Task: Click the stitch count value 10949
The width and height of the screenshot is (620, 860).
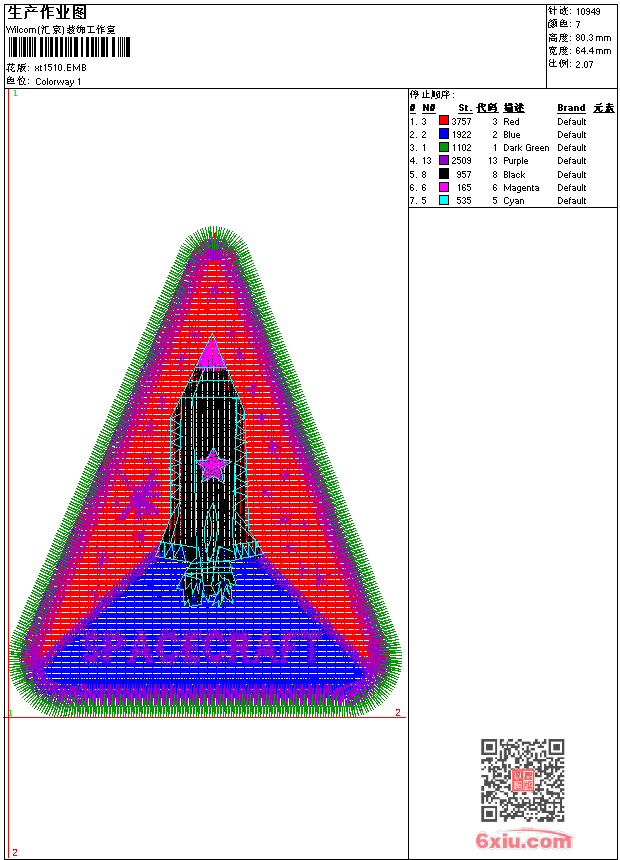Action: [588, 12]
